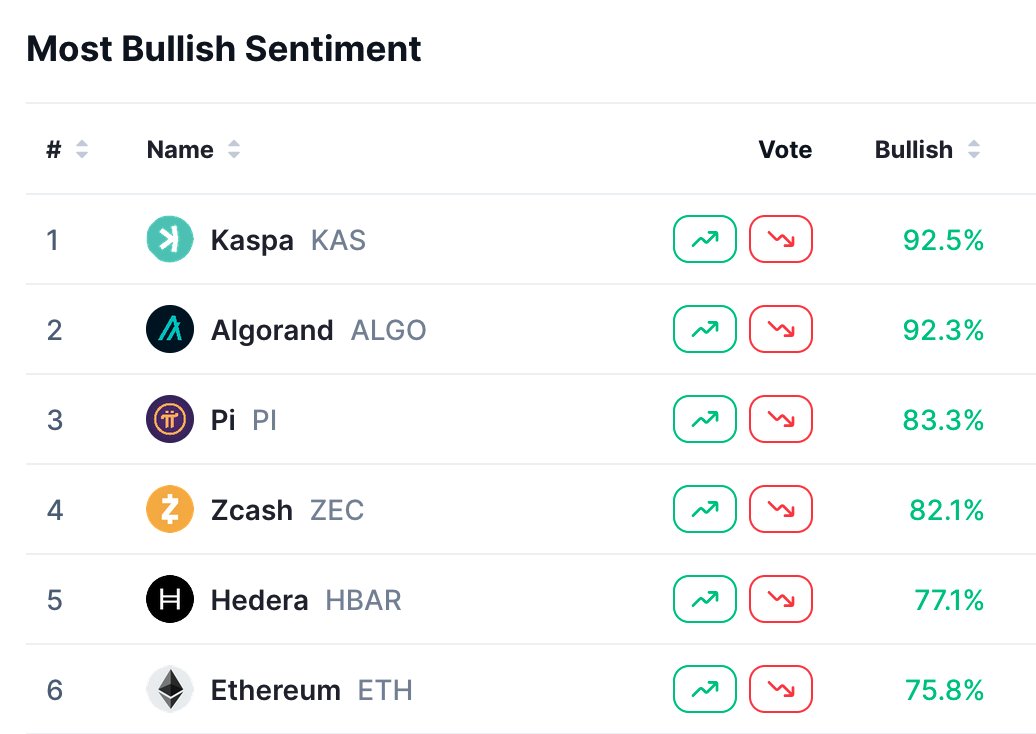The image size is (1036, 734).
Task: Vote bullish on Kaspa
Action: pos(705,240)
